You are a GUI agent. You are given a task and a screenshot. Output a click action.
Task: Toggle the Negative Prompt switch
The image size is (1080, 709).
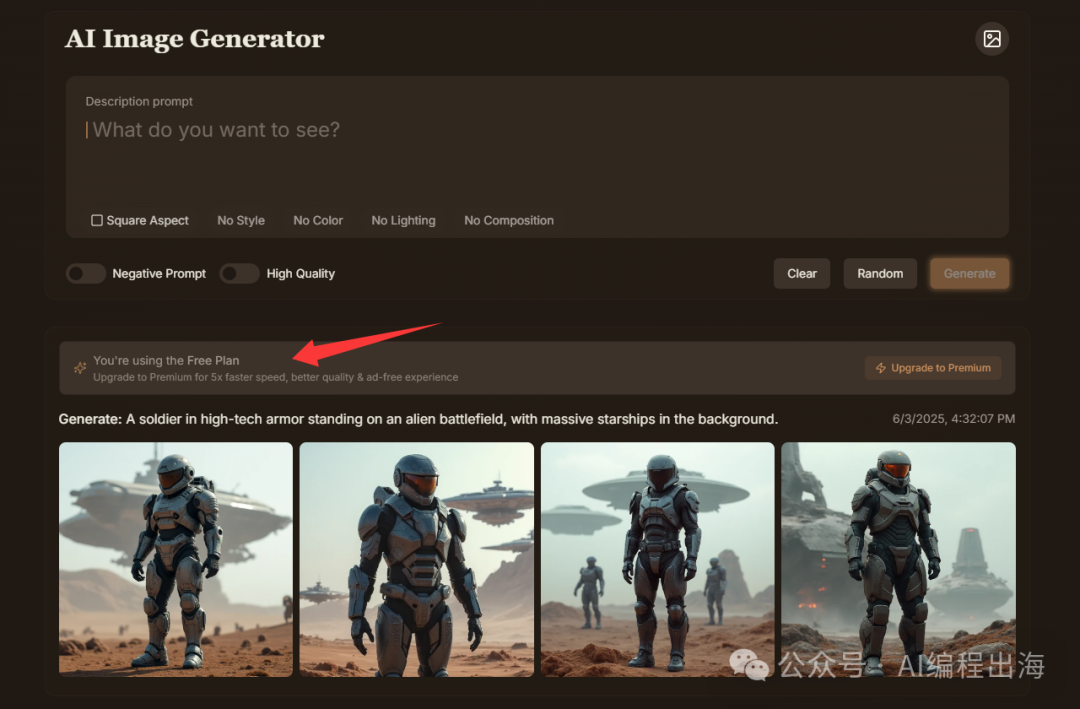pyautogui.click(x=86, y=273)
